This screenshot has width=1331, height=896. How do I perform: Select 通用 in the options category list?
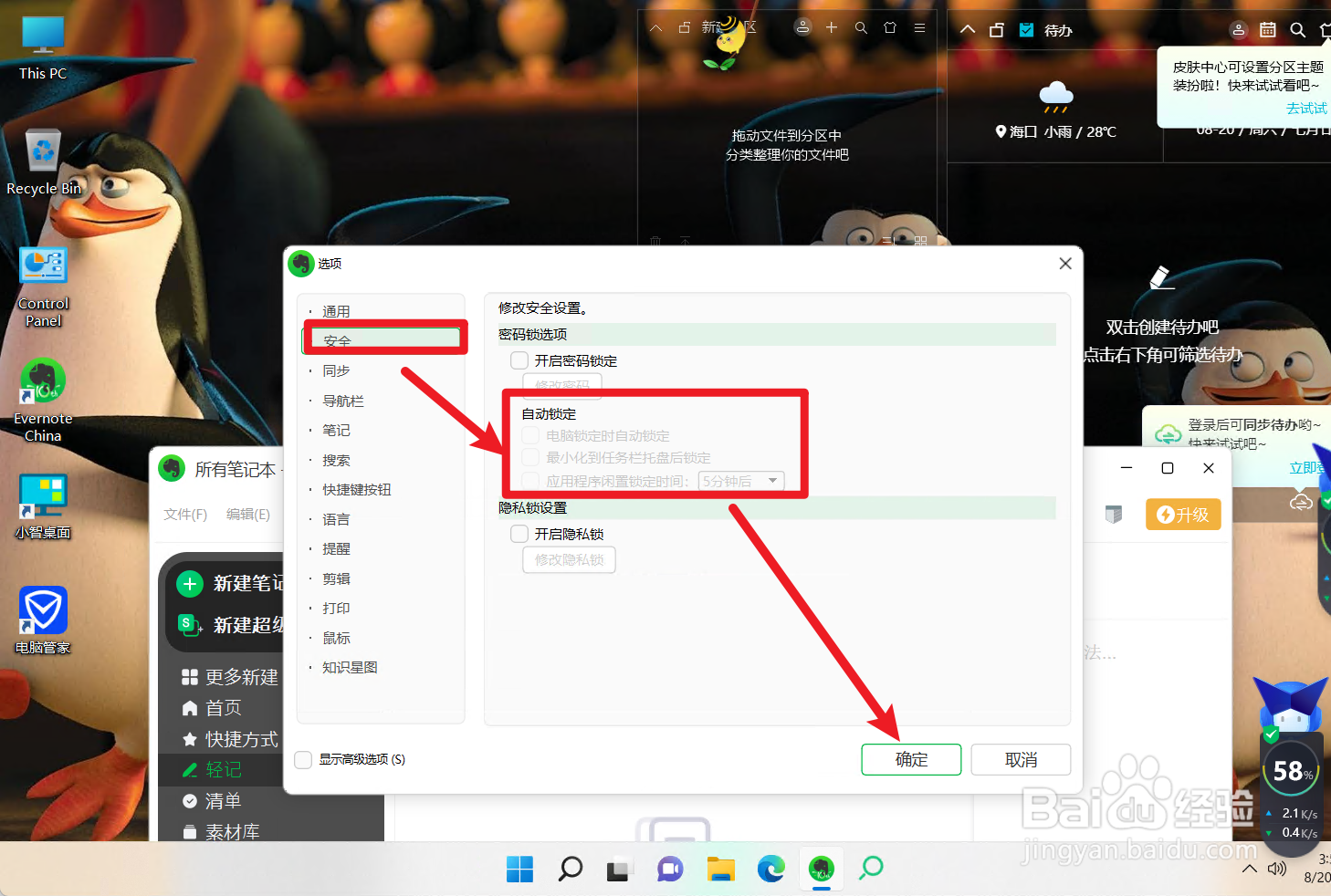pos(336,311)
